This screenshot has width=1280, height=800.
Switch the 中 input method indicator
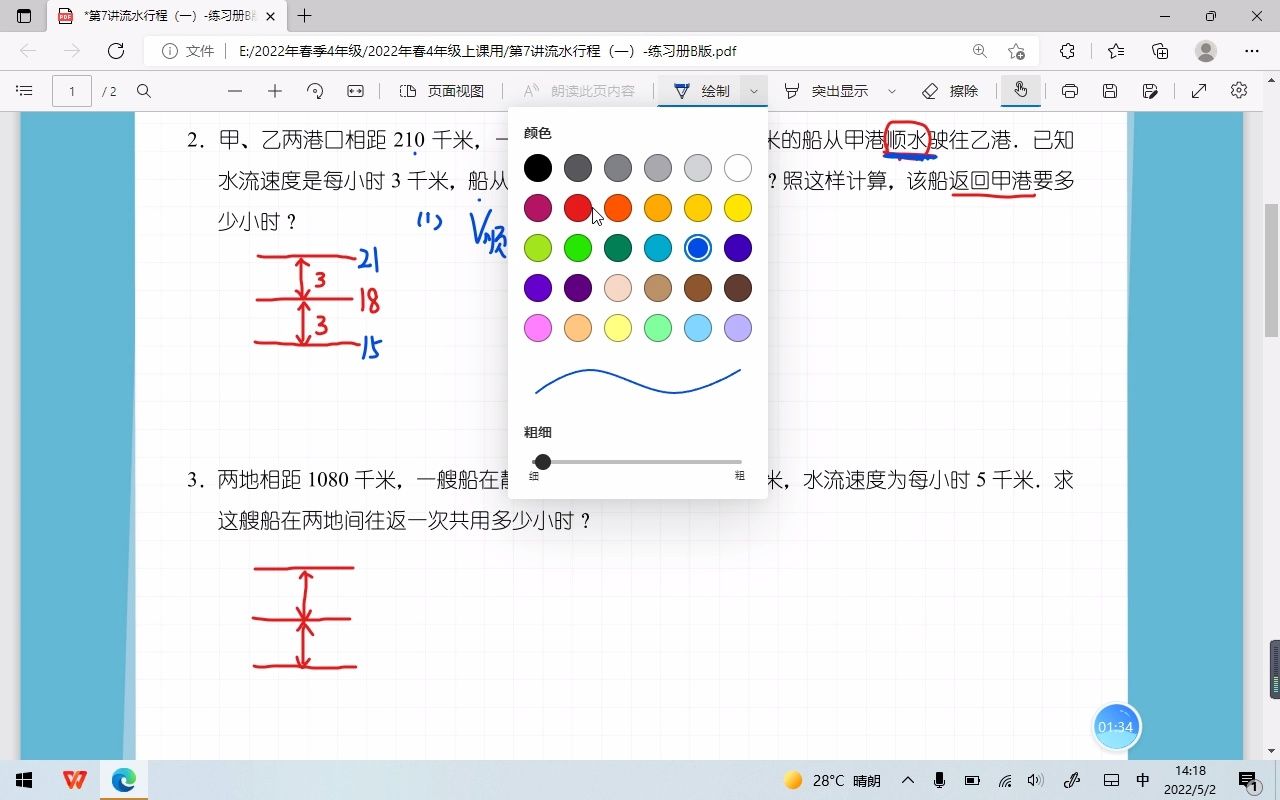1143,780
